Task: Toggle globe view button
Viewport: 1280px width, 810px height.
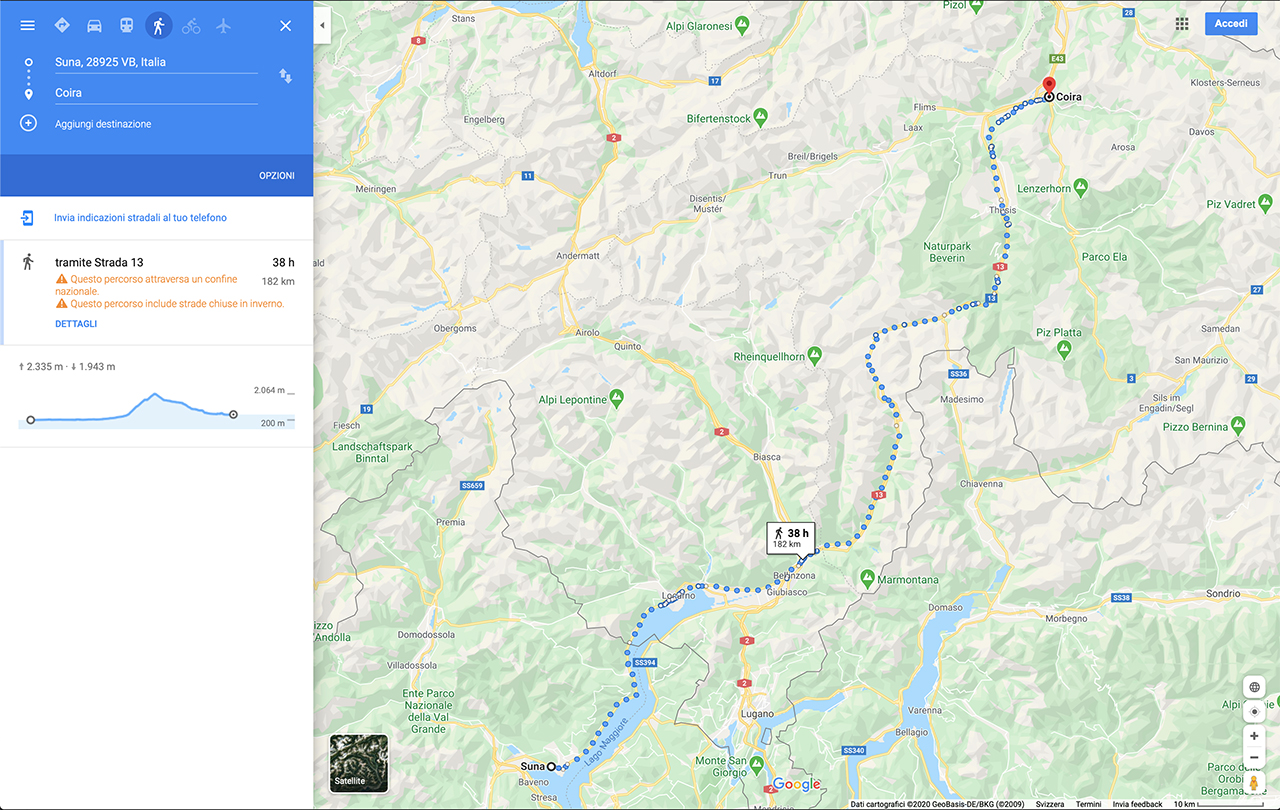Action: pyautogui.click(x=1254, y=687)
